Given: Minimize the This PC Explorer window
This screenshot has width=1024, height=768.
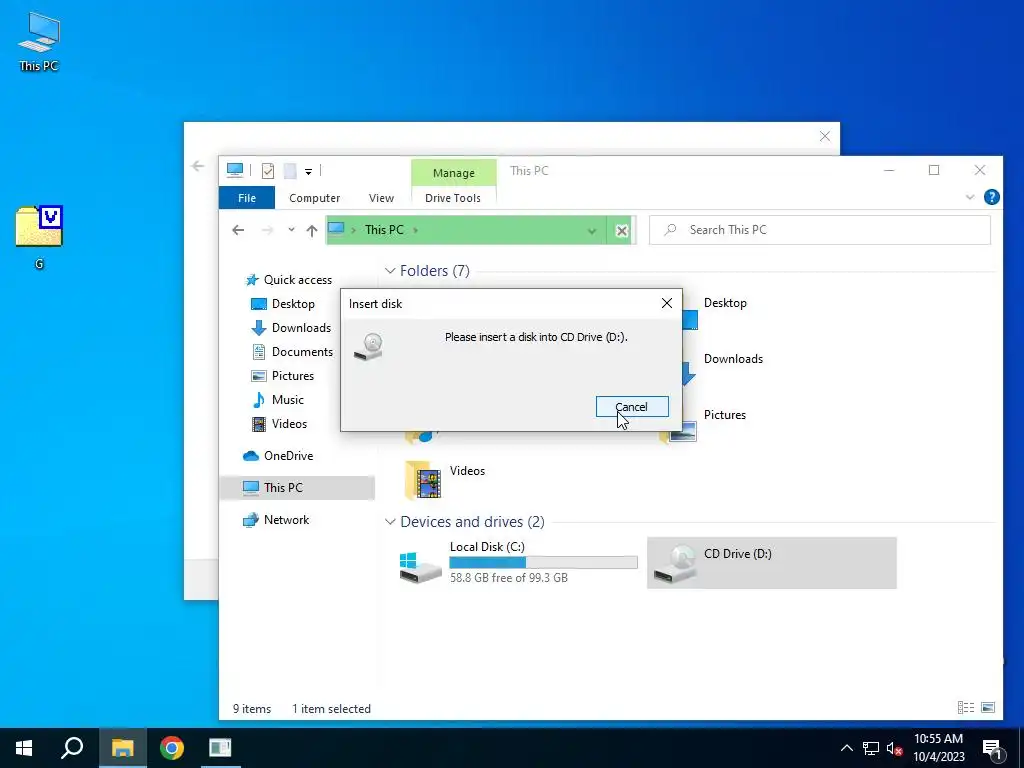Looking at the screenshot, I should [x=889, y=170].
